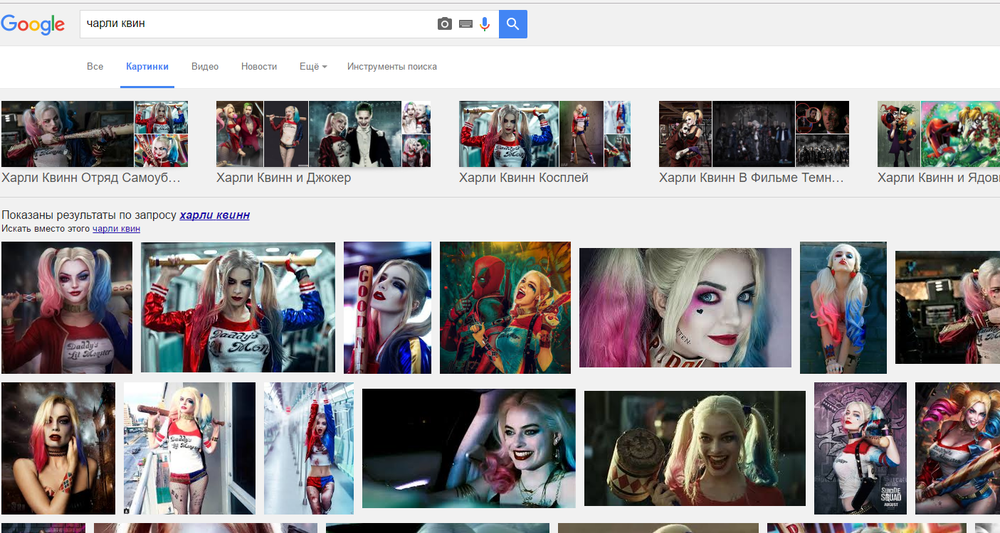
Task: Open the 'Good Night' bat cosplay thumbnail
Action: click(x=387, y=307)
